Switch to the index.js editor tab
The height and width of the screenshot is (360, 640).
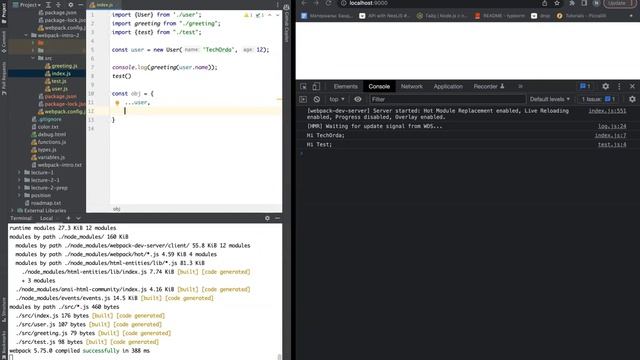click(x=102, y=5)
